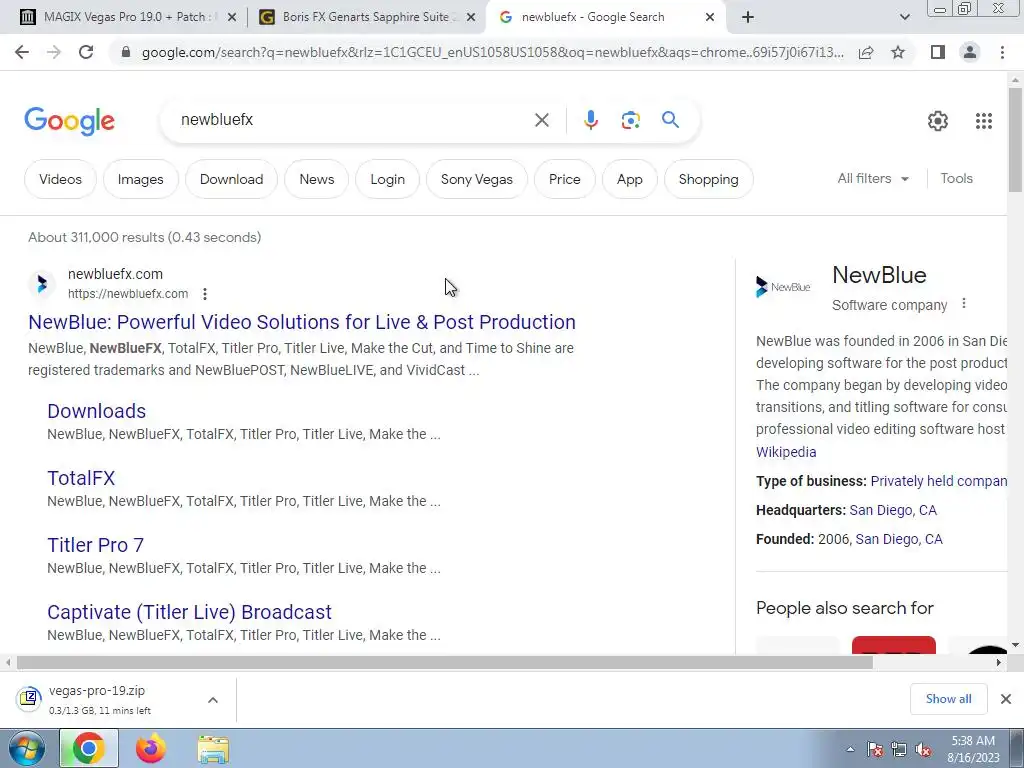This screenshot has width=1024, height=768.
Task: Open the Titler Pro 7 sitelink
Action: (95, 545)
